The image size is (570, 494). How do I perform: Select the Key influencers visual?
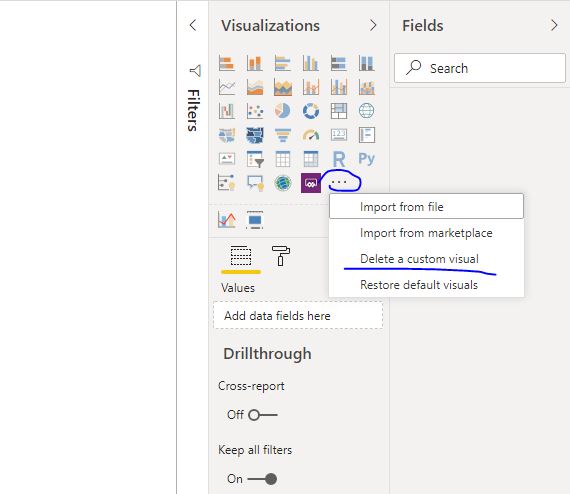click(x=227, y=183)
